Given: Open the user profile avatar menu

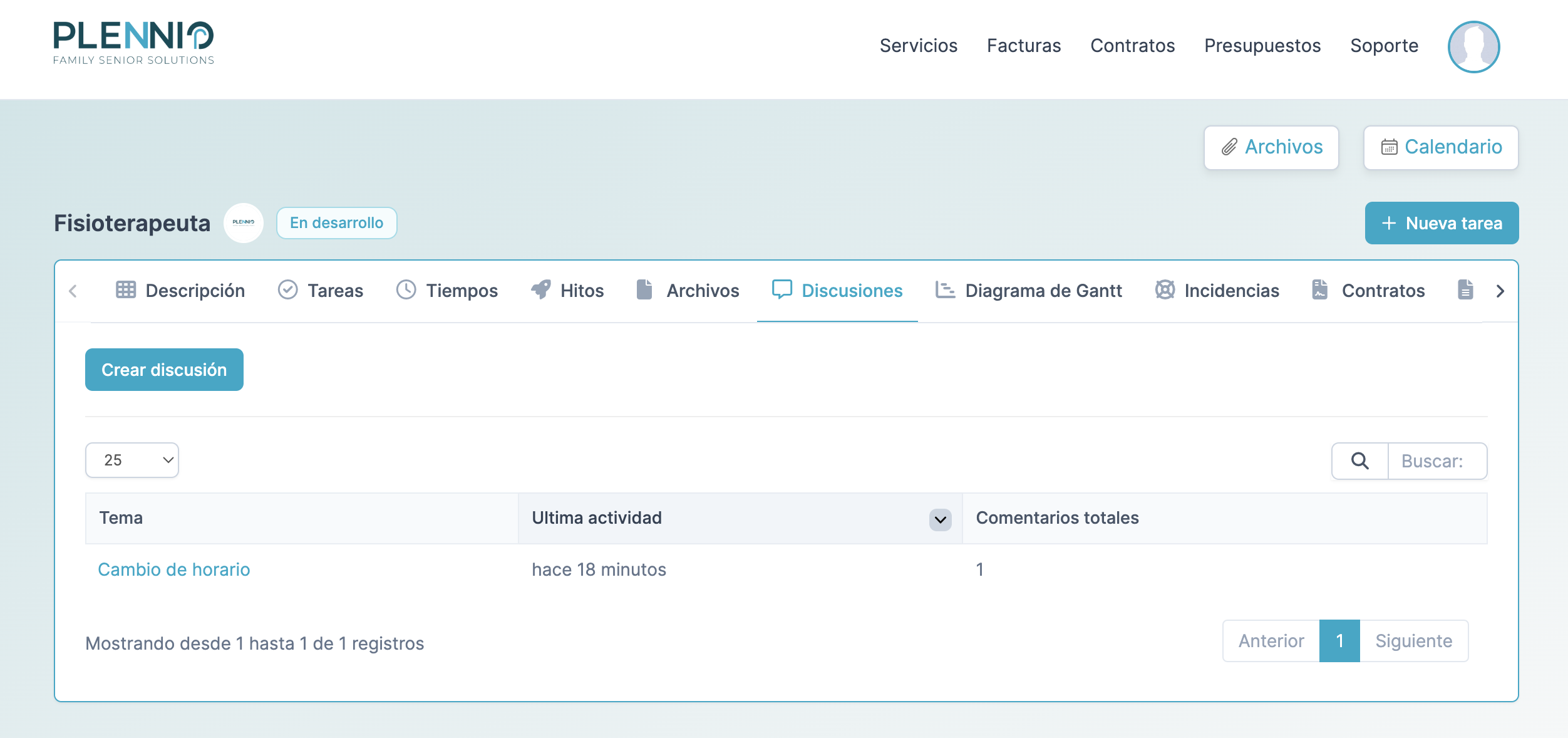Looking at the screenshot, I should point(1473,47).
